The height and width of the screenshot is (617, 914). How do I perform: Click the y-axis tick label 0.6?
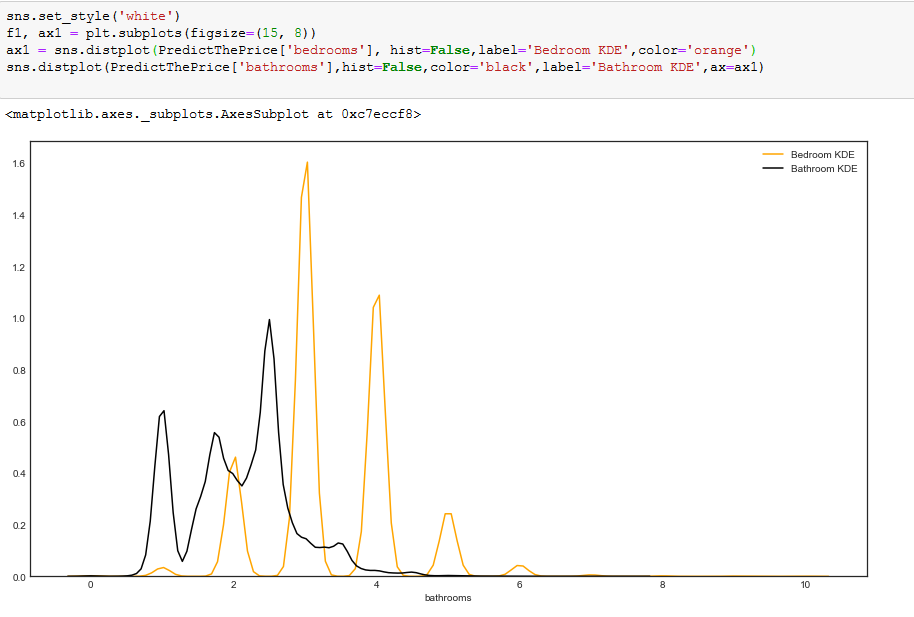pos(19,422)
